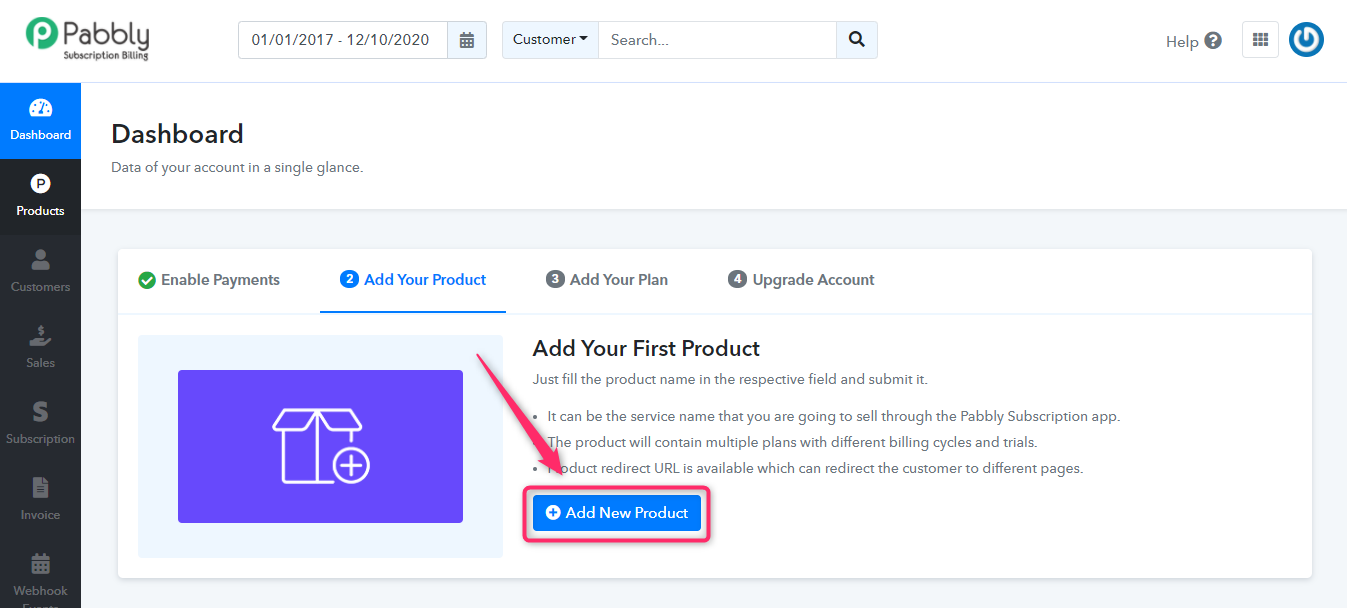Open the Pabbly Subscription Billing logo

pos(88,39)
